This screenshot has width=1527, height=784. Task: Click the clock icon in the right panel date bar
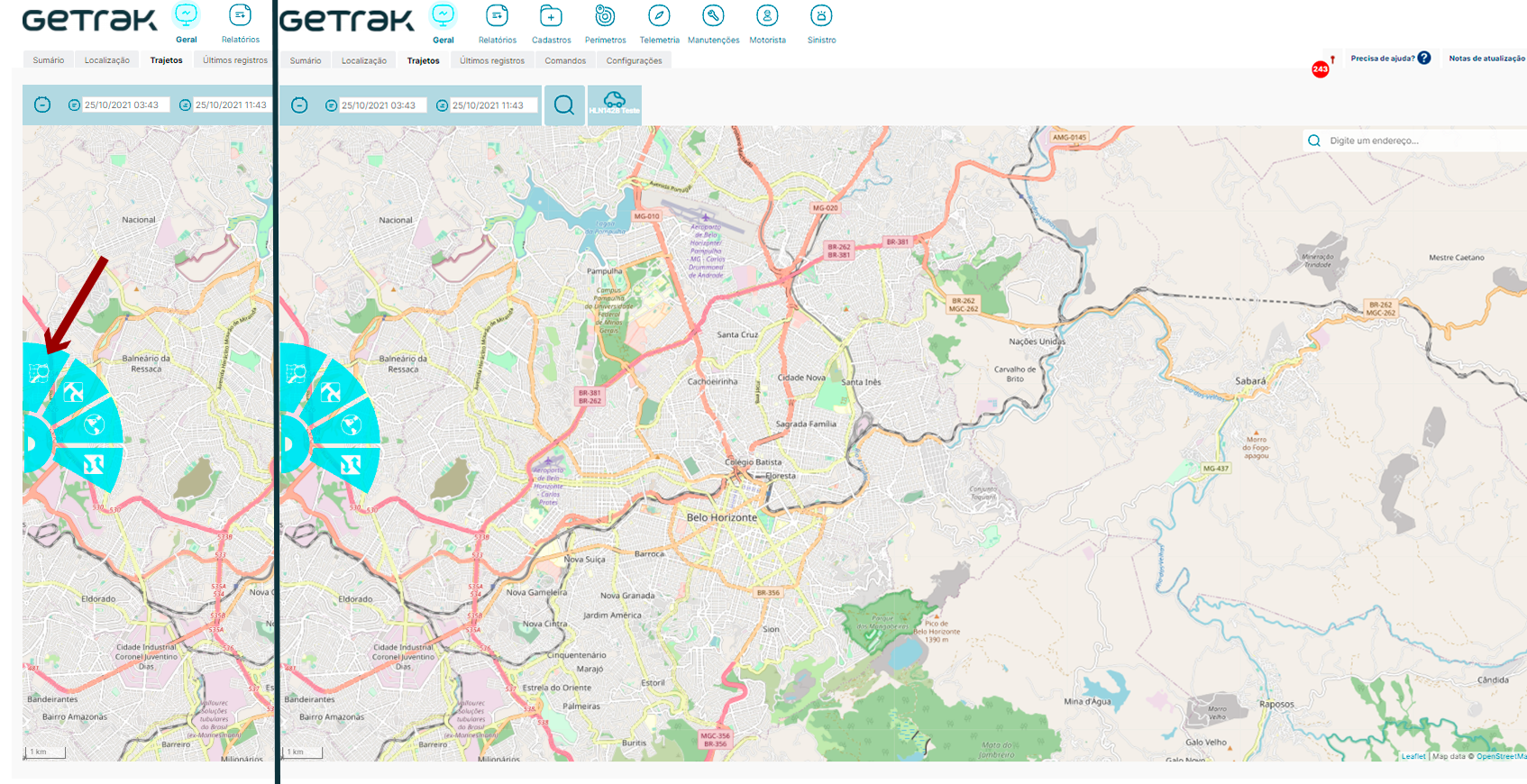[299, 105]
